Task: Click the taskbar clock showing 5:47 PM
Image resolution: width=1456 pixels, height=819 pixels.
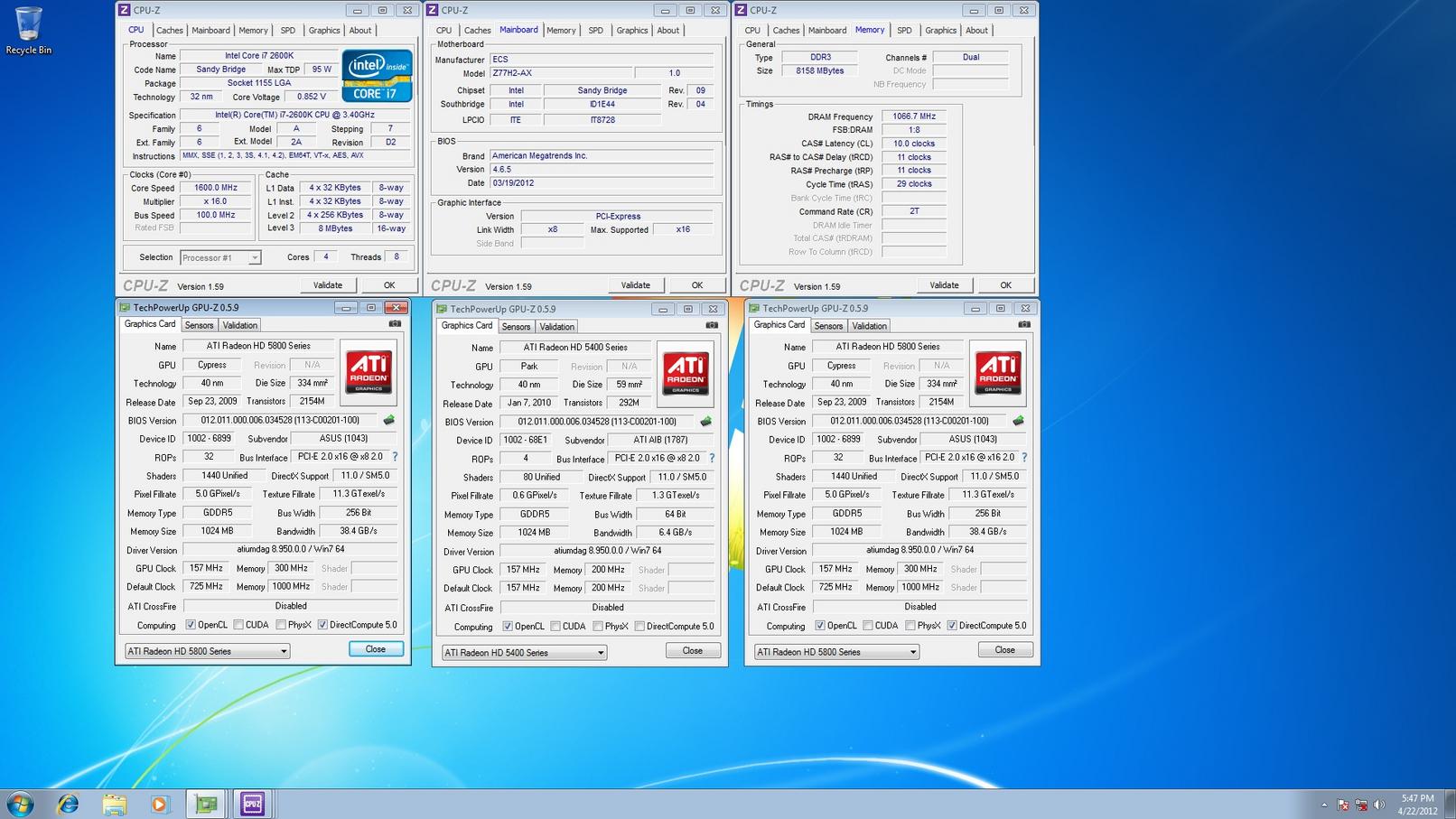Action: (x=1417, y=805)
